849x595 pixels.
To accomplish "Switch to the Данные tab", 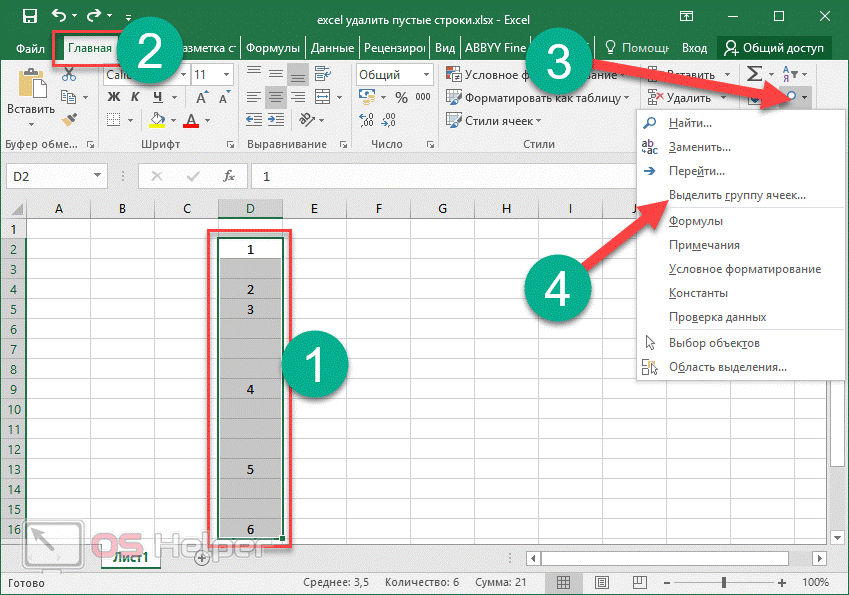I will [x=332, y=48].
